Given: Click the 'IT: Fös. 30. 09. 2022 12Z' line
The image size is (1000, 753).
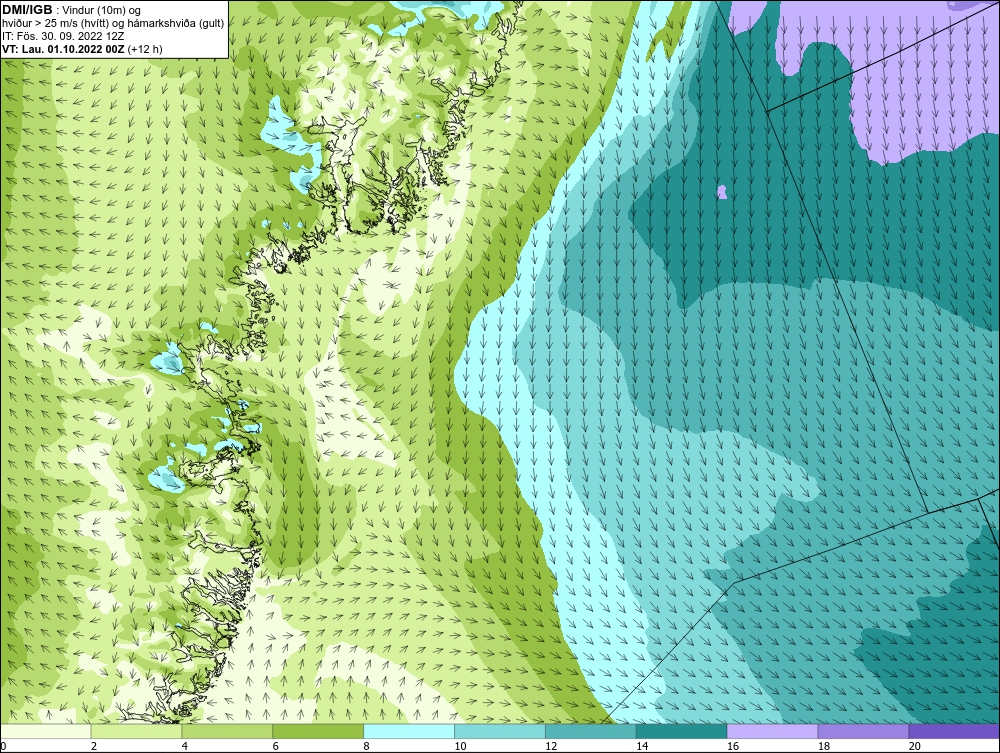Looking at the screenshot, I should 63,36.
